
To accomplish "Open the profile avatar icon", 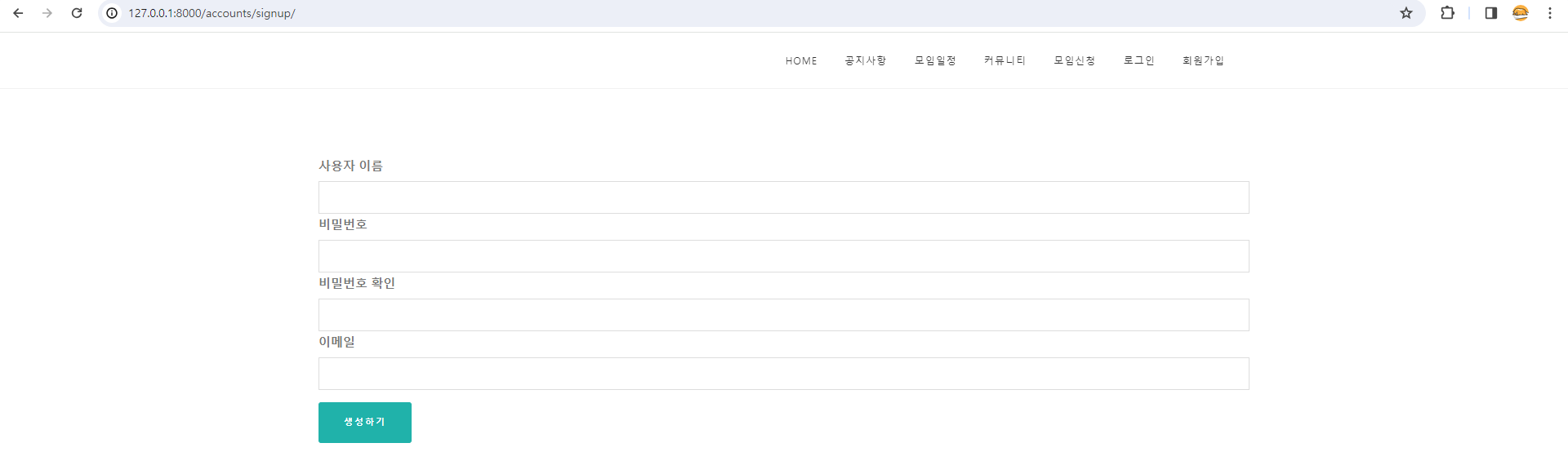I will (x=1520, y=13).
